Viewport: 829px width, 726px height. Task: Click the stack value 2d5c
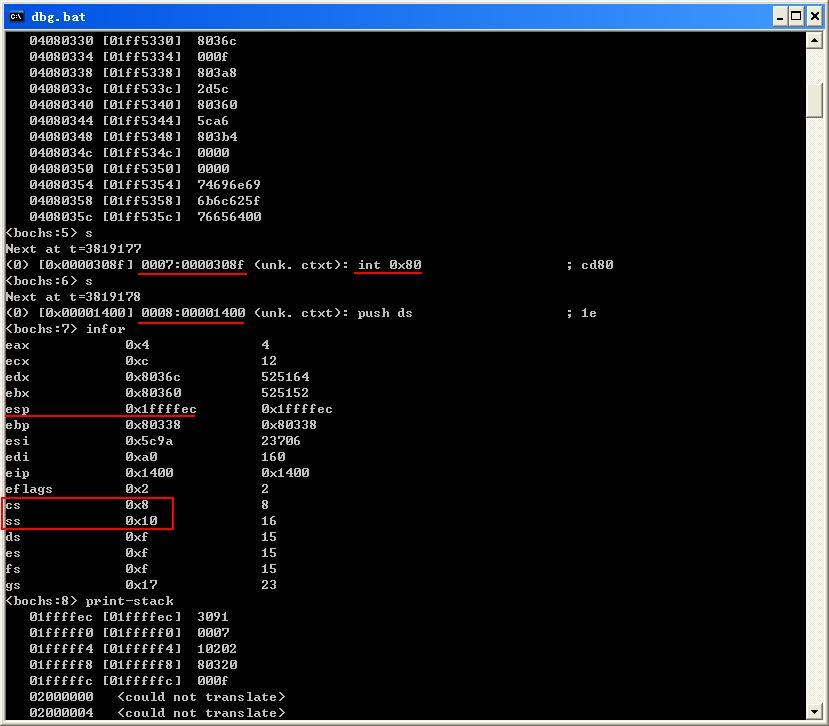213,89
